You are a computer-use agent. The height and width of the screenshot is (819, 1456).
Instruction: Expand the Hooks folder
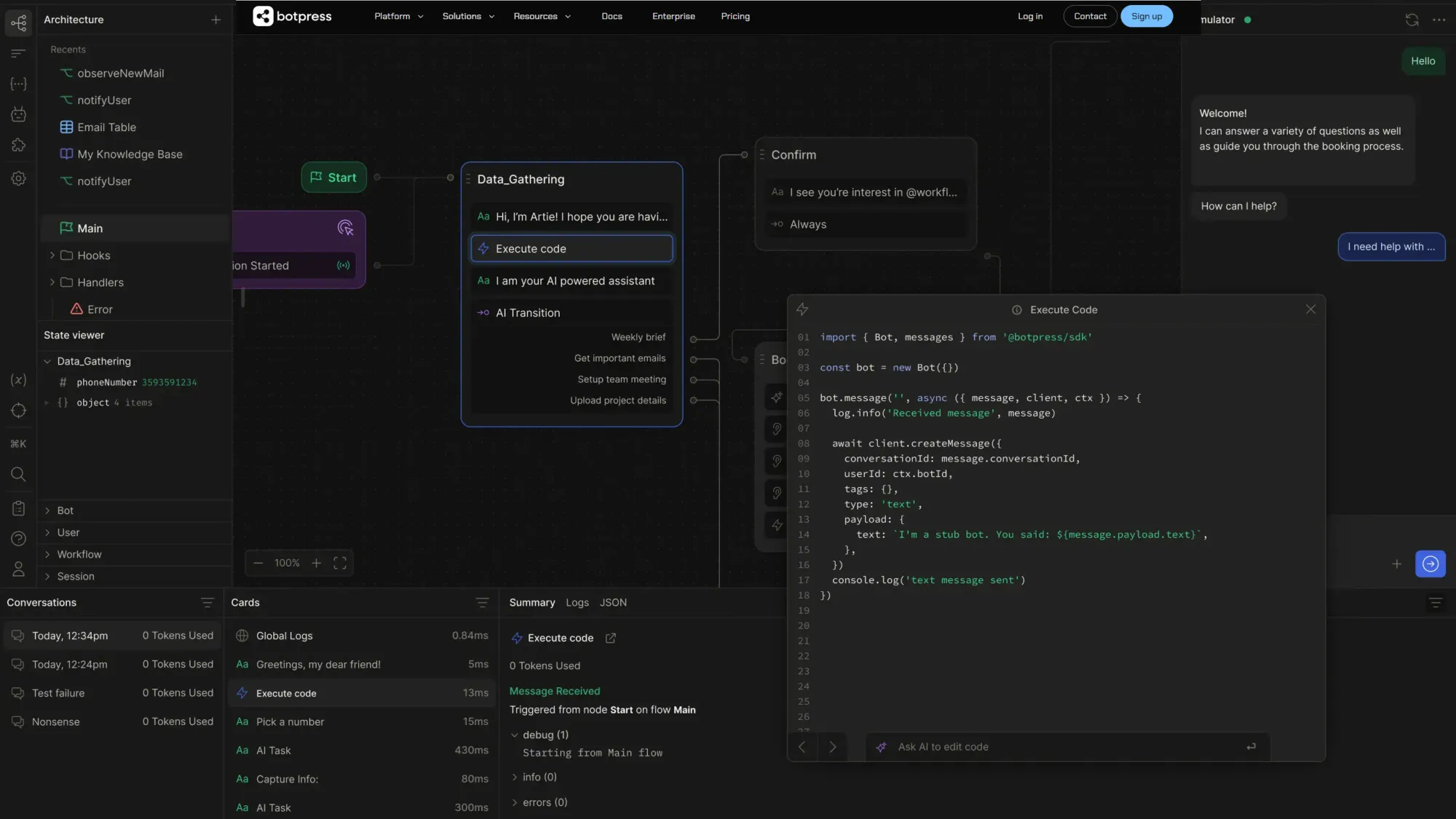[52, 256]
